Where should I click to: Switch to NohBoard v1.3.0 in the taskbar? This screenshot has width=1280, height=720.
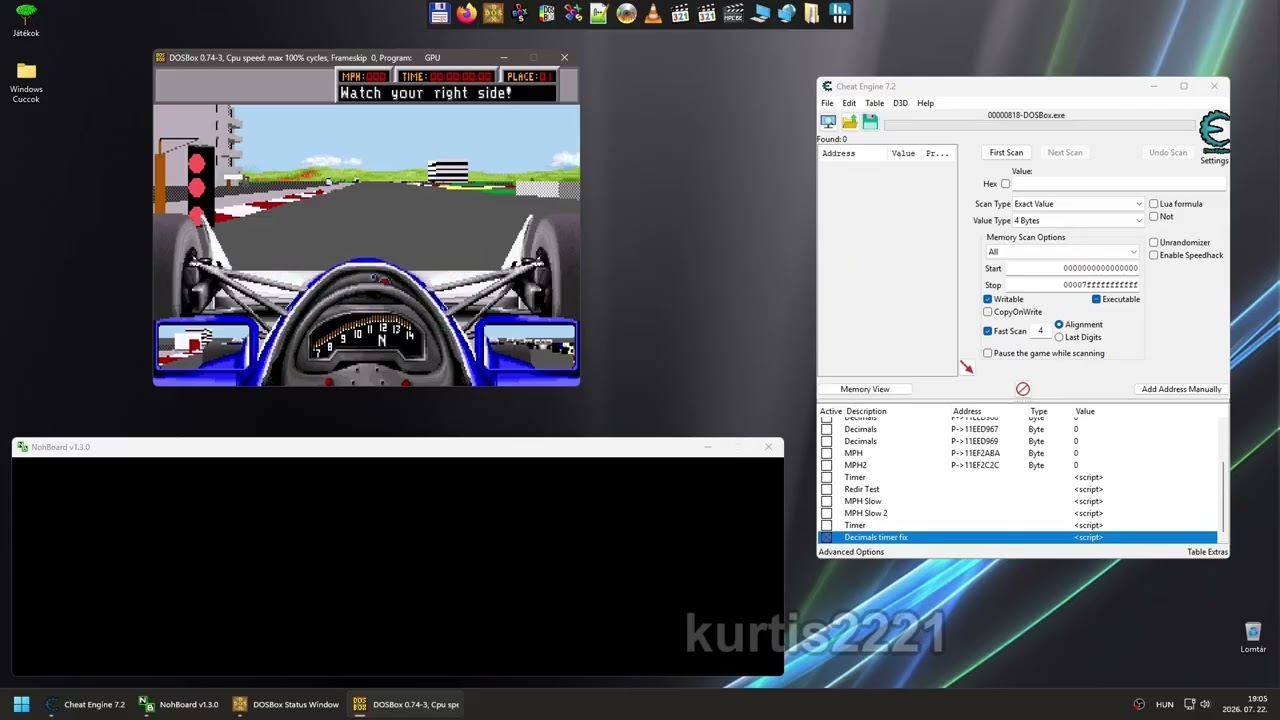click(x=178, y=704)
